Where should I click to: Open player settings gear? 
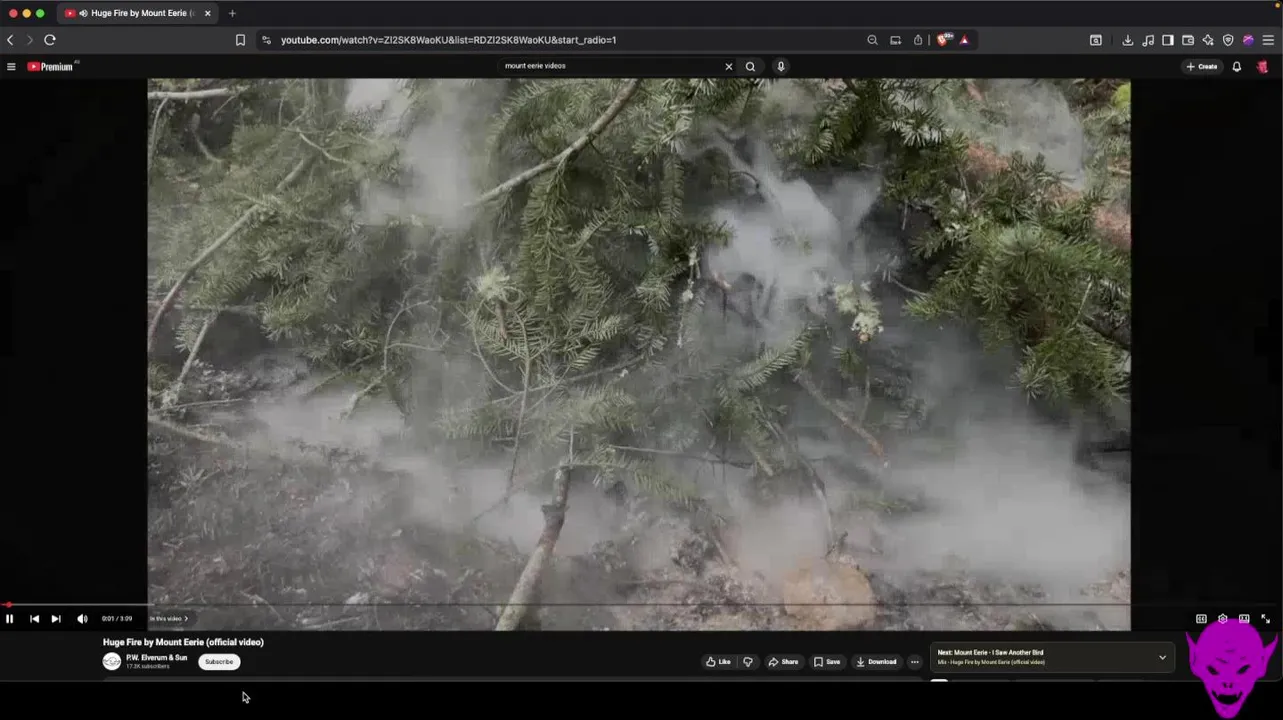click(x=1222, y=619)
